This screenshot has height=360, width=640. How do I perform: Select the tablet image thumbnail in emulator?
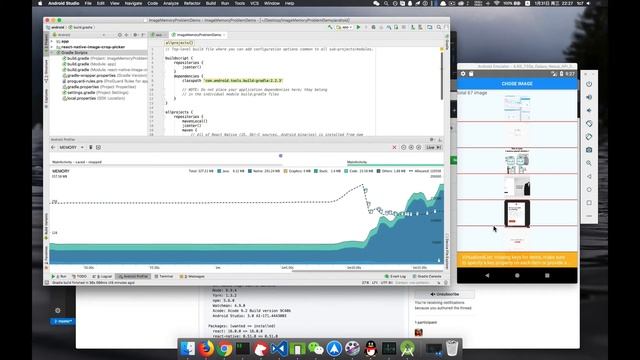click(517, 213)
